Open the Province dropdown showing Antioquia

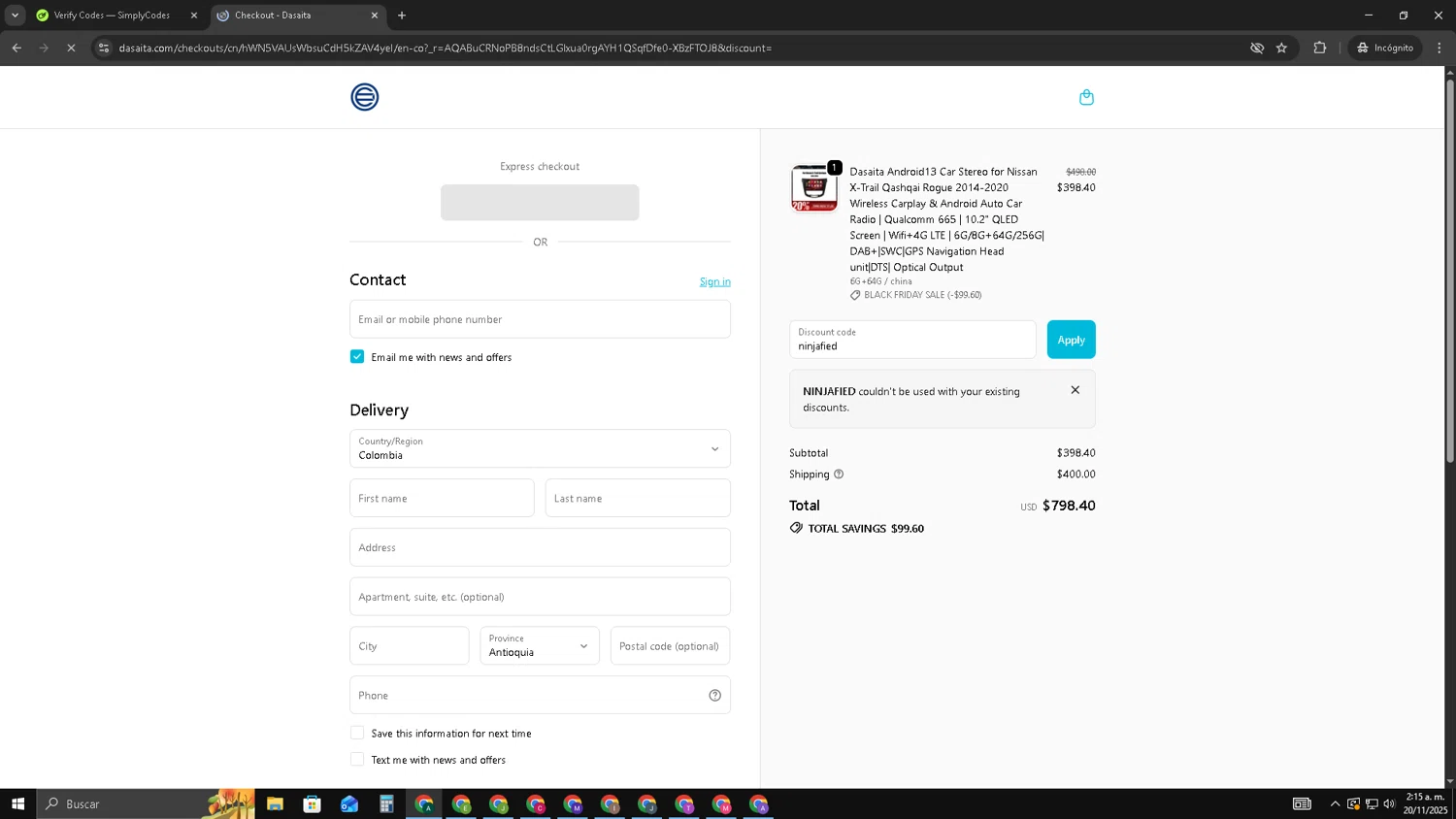(x=540, y=645)
